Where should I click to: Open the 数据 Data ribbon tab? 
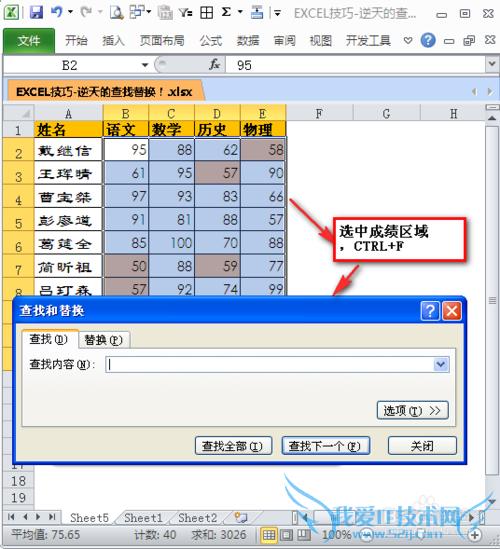(248, 41)
